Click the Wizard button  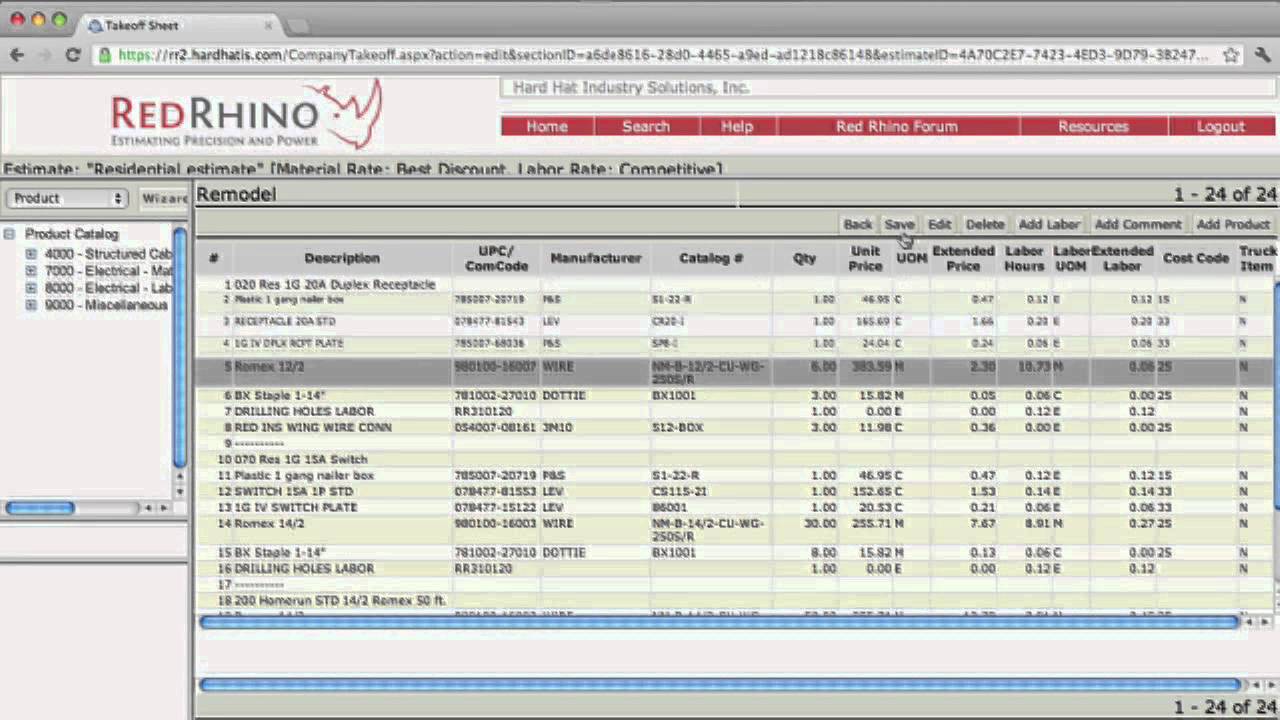tap(163, 198)
